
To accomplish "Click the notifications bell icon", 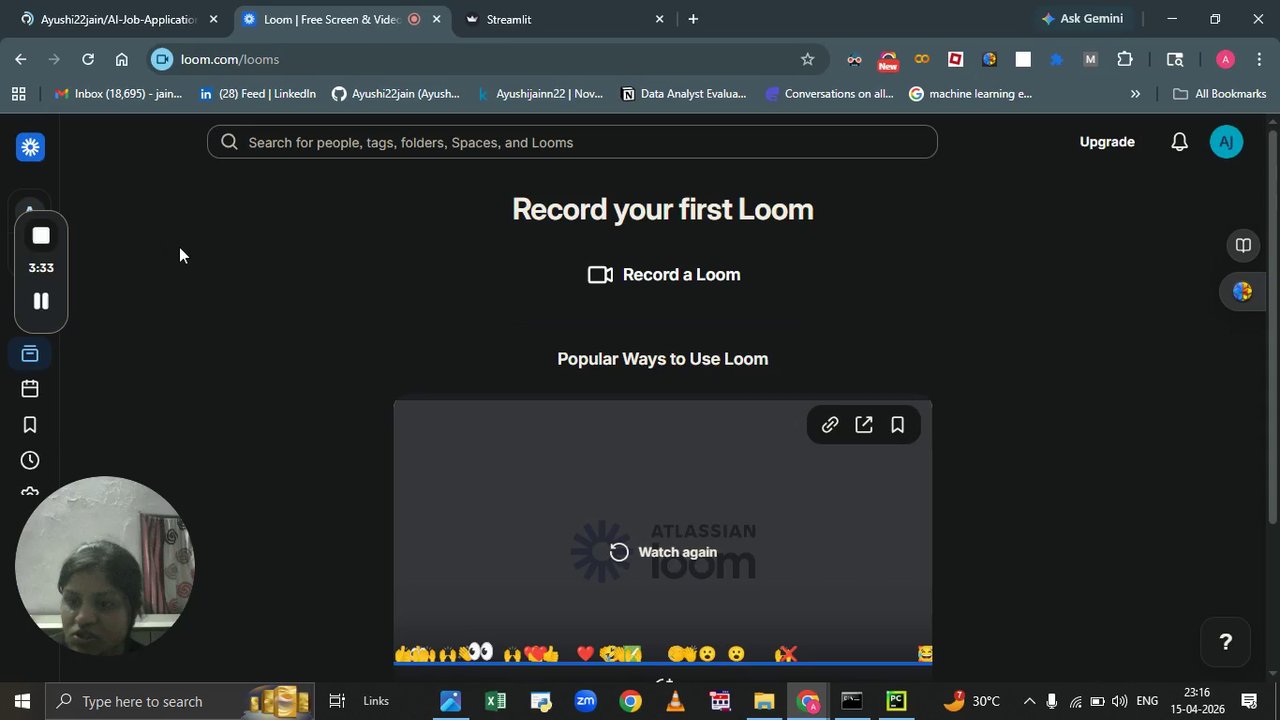I will pos(1179,142).
